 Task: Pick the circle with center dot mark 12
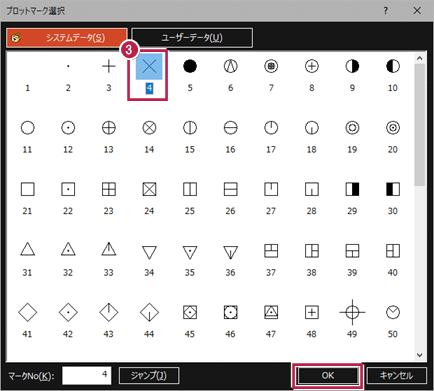[x=68, y=128]
